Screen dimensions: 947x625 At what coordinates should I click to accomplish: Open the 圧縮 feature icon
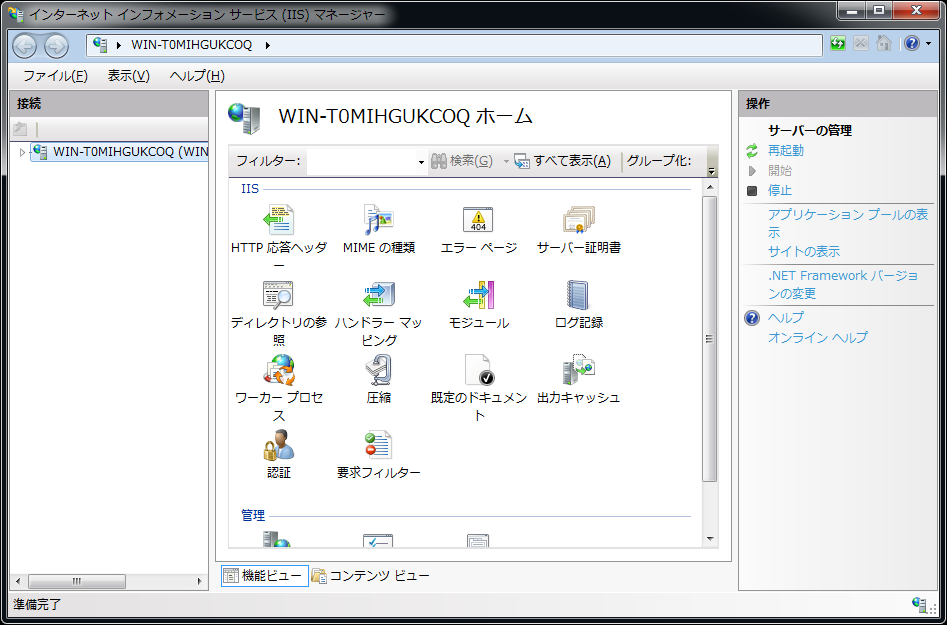coord(378,370)
